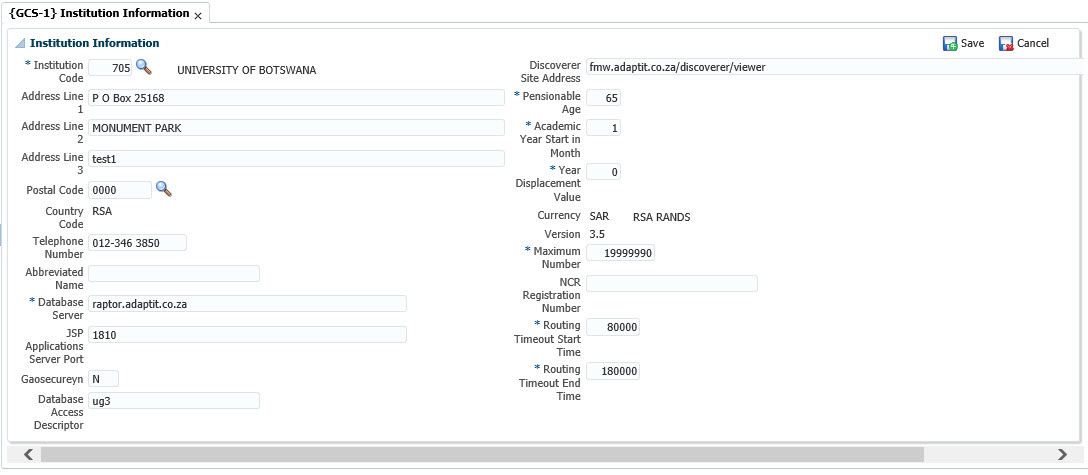Image resolution: width=1088 pixels, height=475 pixels.
Task: Focus the Pensionable Age field
Action: pos(604,98)
